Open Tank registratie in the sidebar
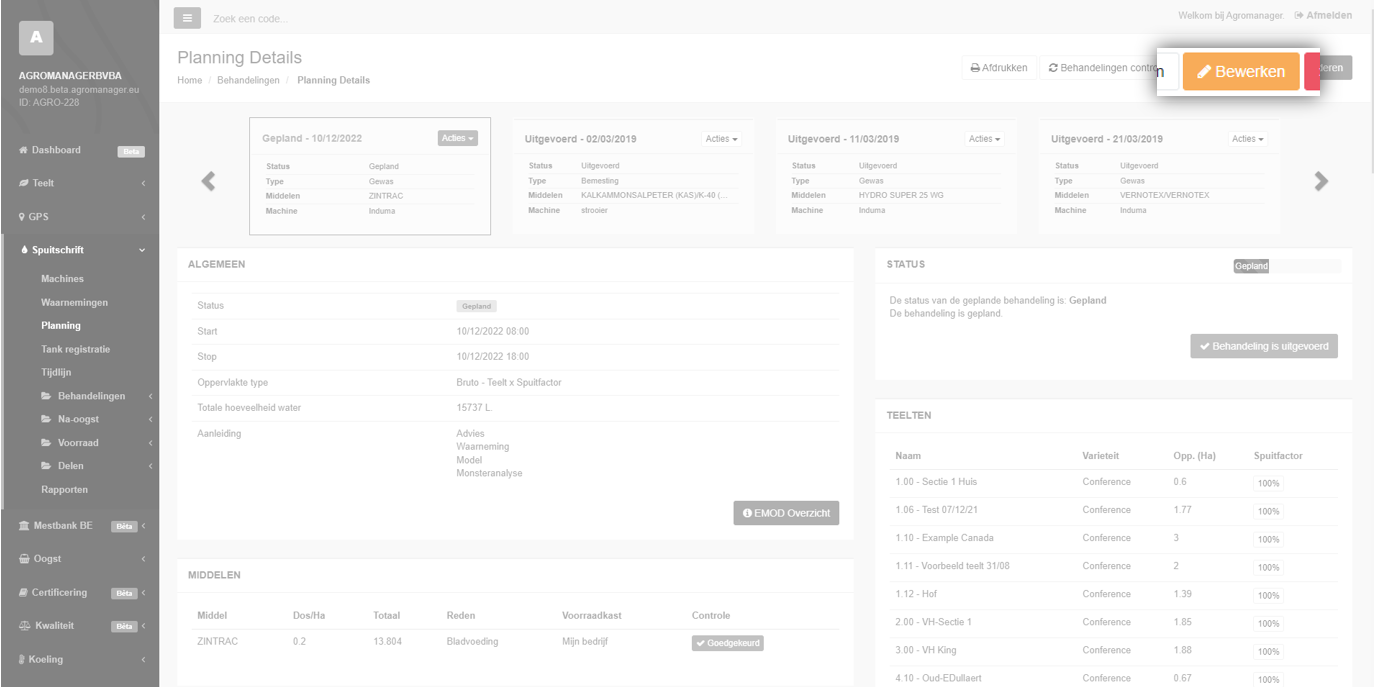 75,349
